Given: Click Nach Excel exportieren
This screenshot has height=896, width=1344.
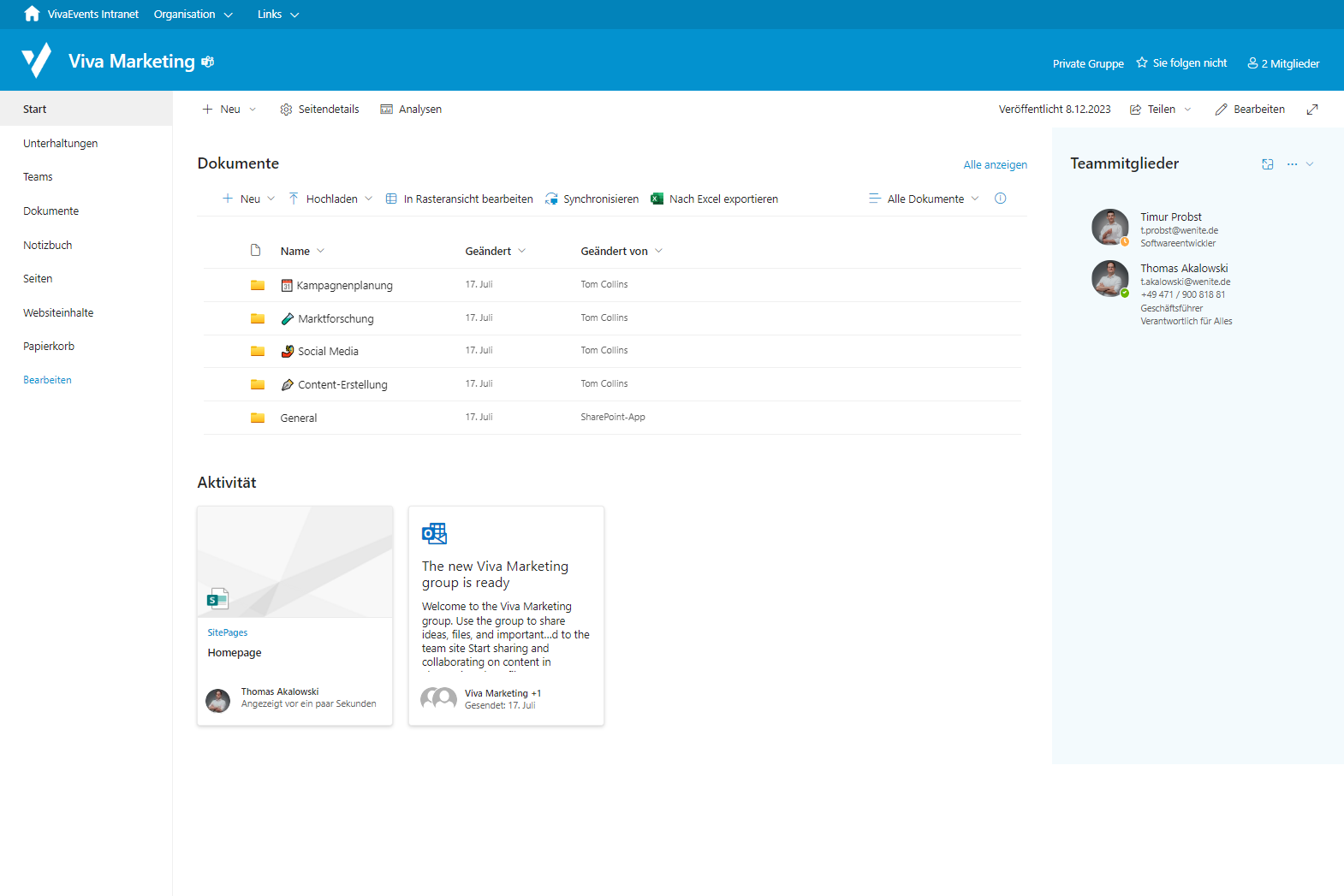Looking at the screenshot, I should 714,199.
